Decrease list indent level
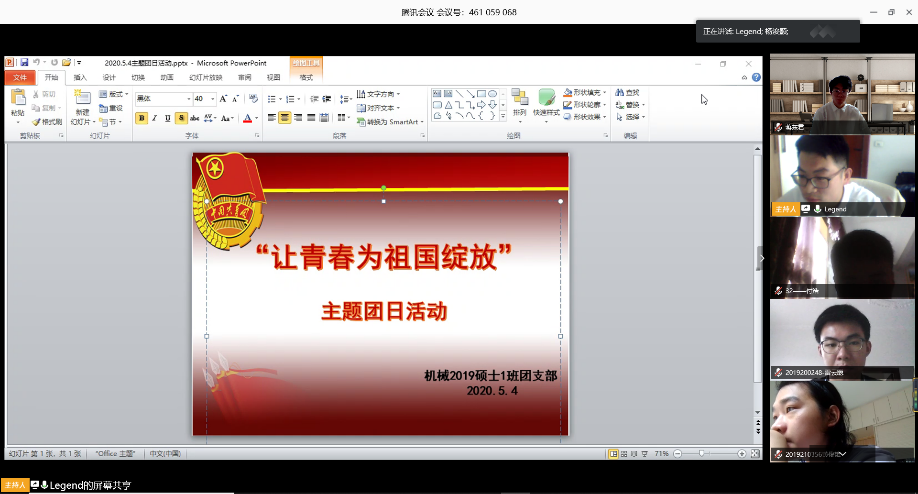Image resolution: width=918 pixels, height=494 pixels. click(314, 99)
